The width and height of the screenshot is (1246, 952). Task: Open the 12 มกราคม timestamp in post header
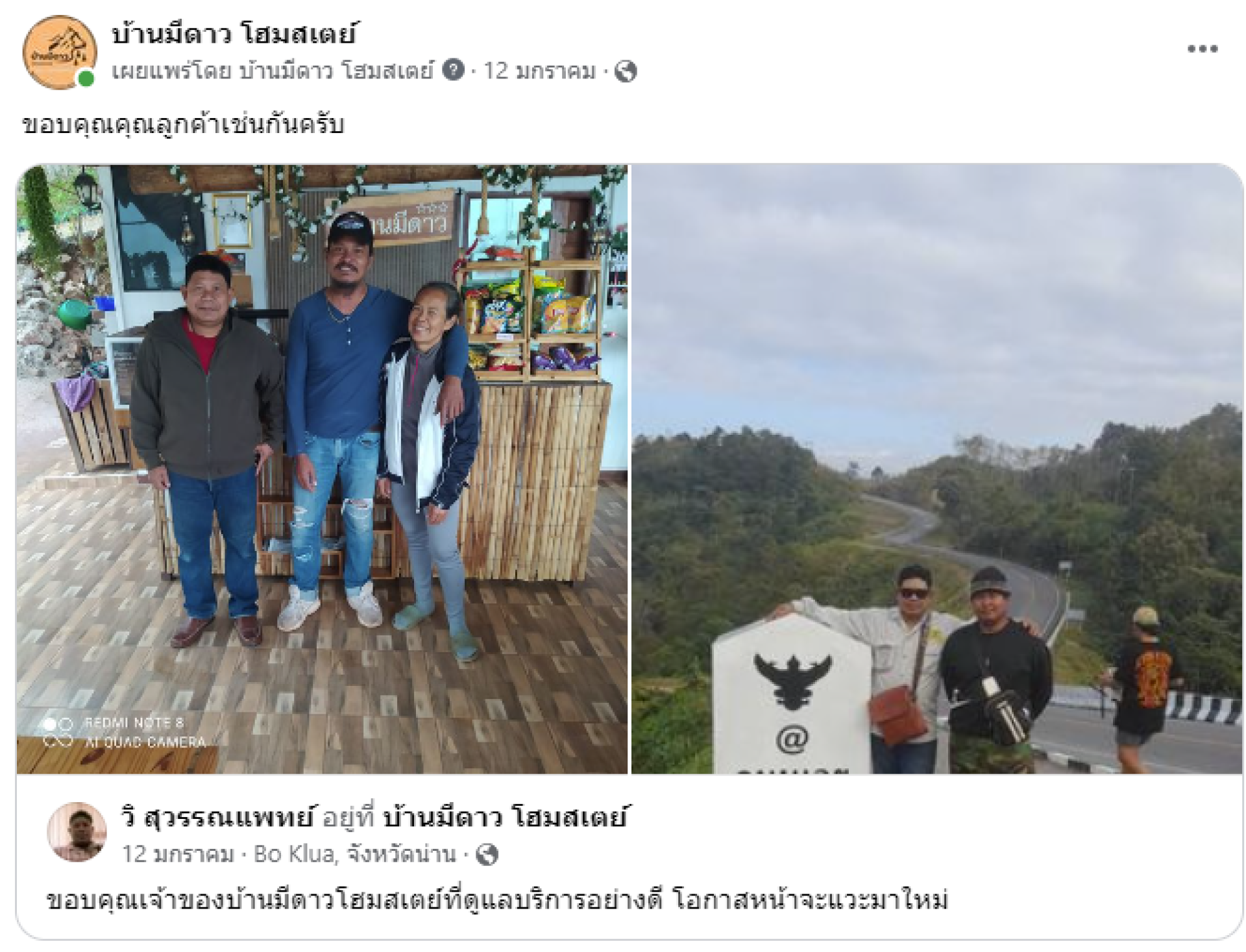[x=539, y=70]
